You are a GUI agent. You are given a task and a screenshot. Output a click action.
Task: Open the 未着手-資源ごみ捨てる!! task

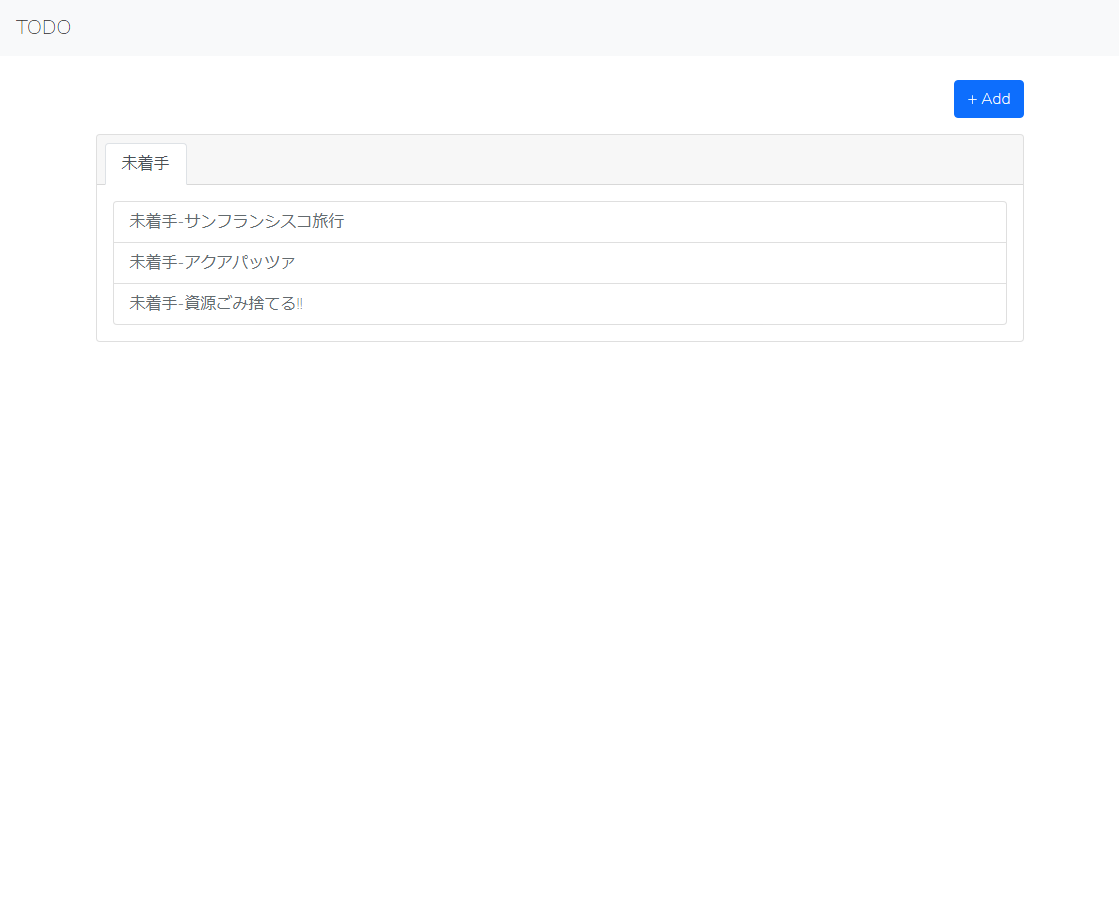click(216, 303)
